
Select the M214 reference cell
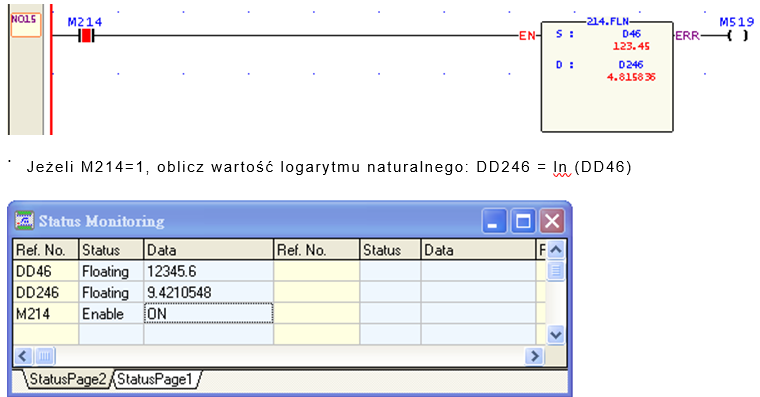pos(46,314)
